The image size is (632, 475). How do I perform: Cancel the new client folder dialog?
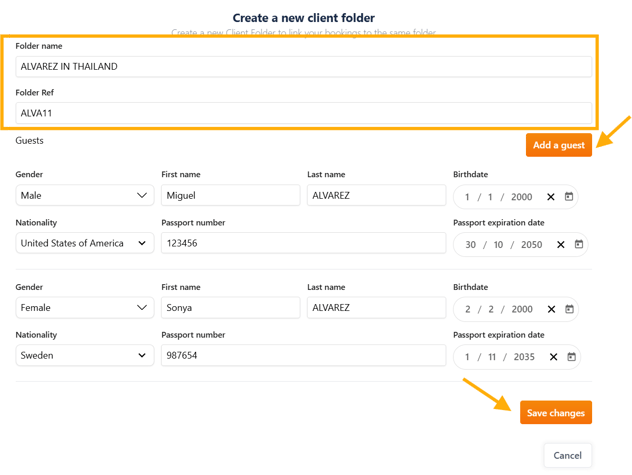tap(567, 455)
